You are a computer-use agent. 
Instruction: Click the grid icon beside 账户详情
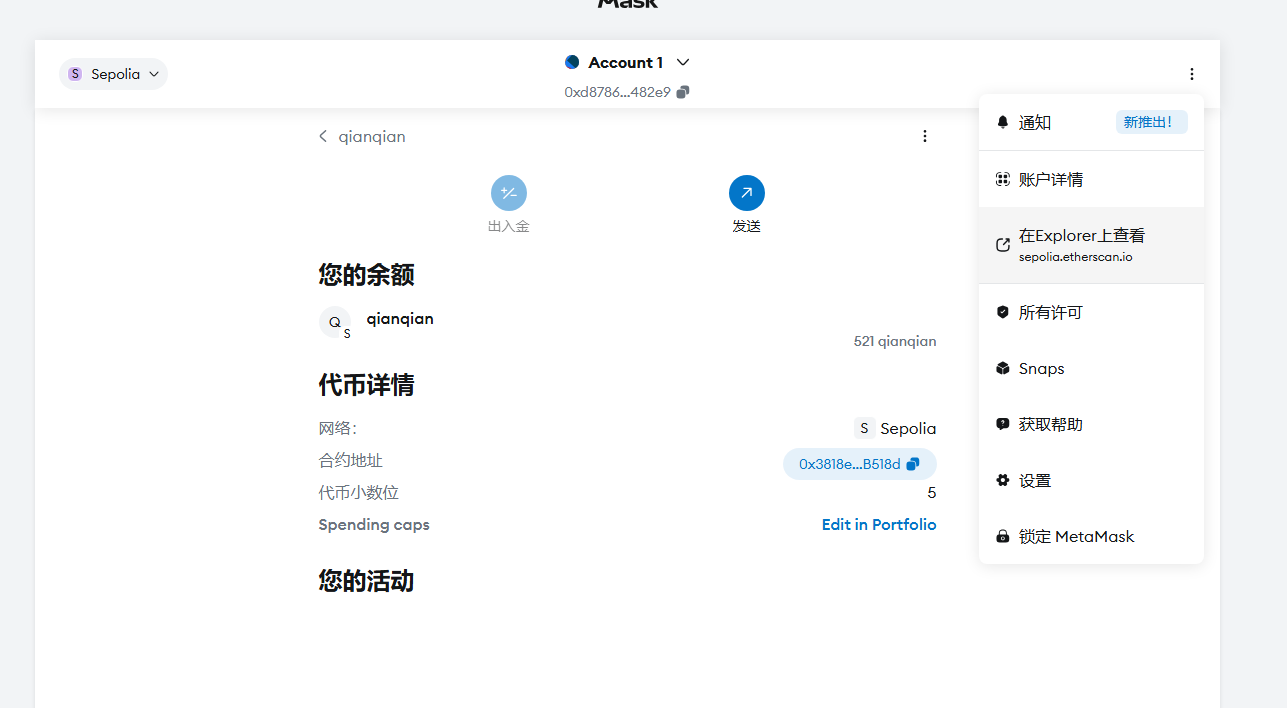point(1003,180)
